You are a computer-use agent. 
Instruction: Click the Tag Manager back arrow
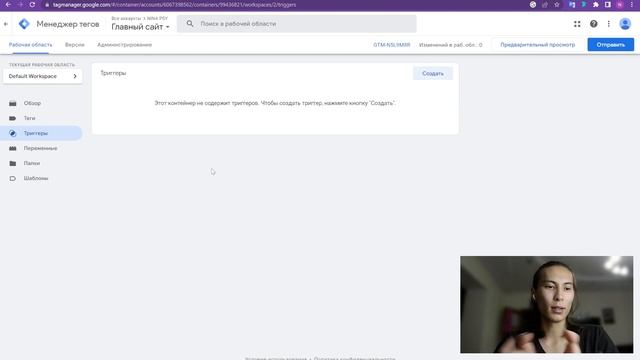(x=6, y=24)
